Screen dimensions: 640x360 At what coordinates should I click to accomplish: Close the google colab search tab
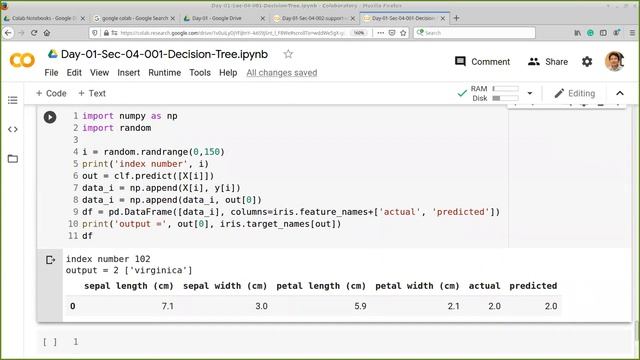point(173,18)
